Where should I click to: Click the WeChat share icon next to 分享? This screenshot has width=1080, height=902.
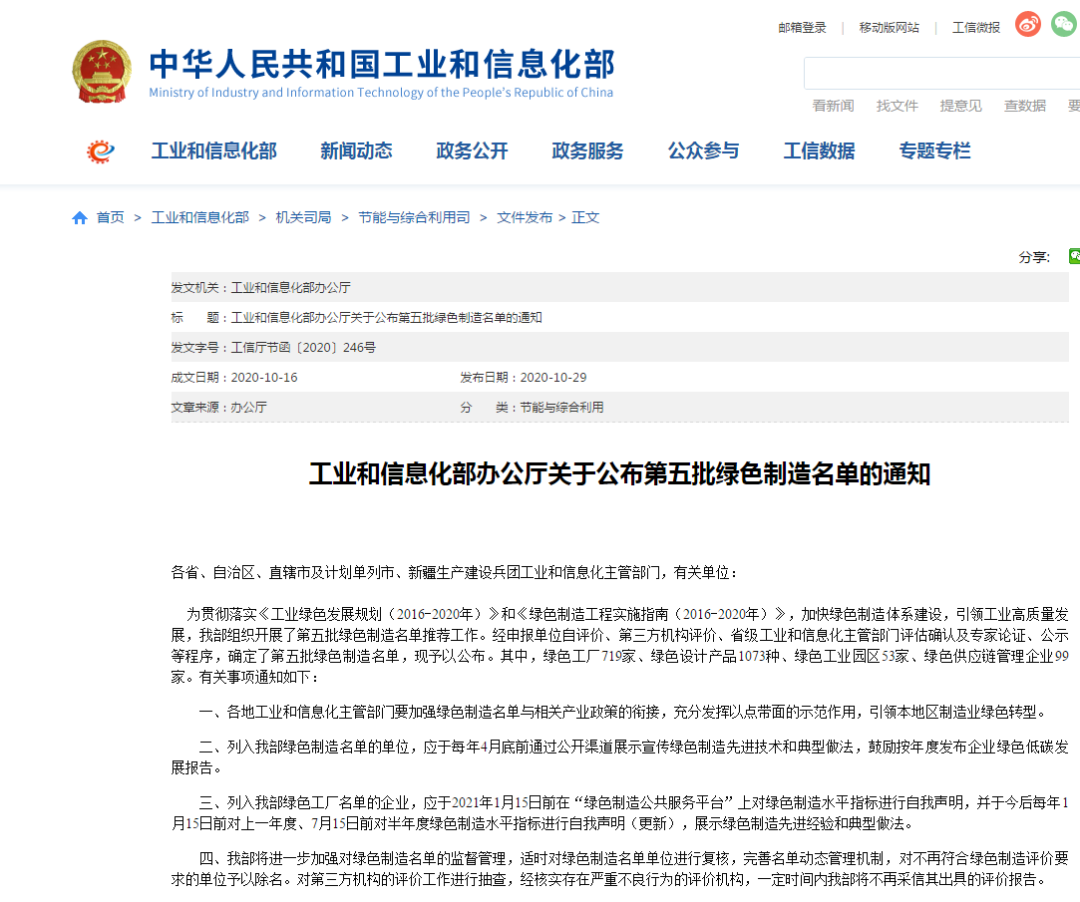tap(1074, 256)
